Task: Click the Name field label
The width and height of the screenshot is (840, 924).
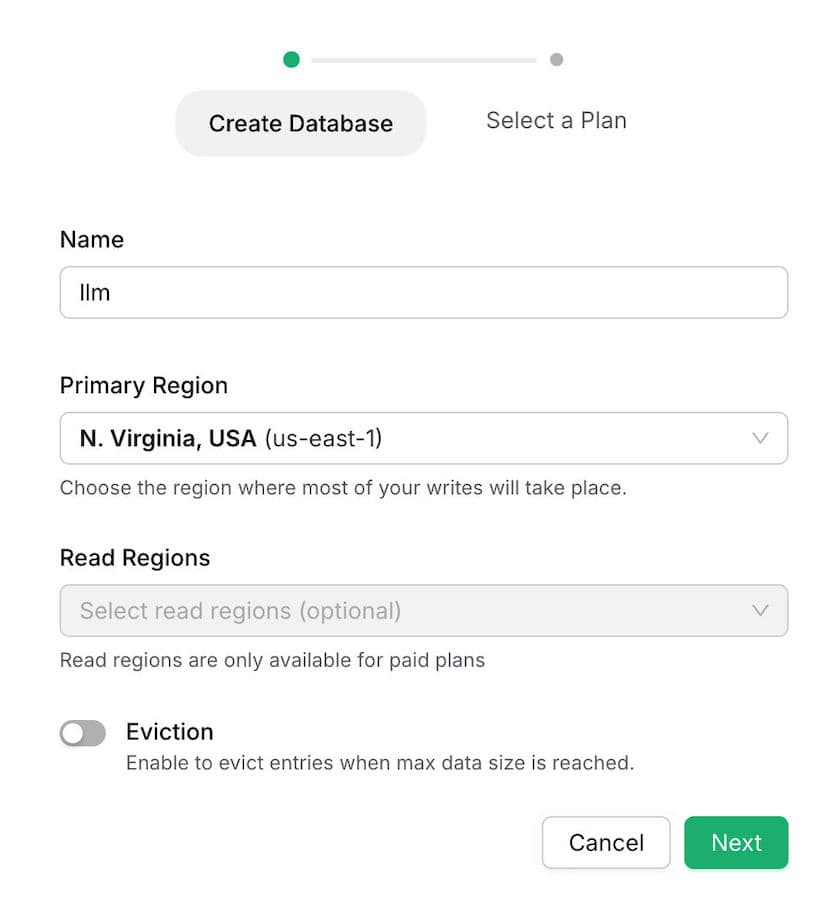Action: click(x=92, y=239)
